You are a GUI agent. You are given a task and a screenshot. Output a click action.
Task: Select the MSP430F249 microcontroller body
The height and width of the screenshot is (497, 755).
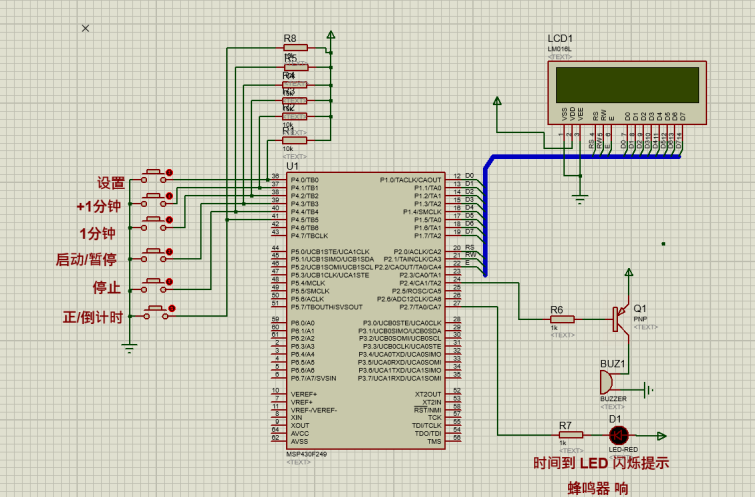(x=366, y=311)
